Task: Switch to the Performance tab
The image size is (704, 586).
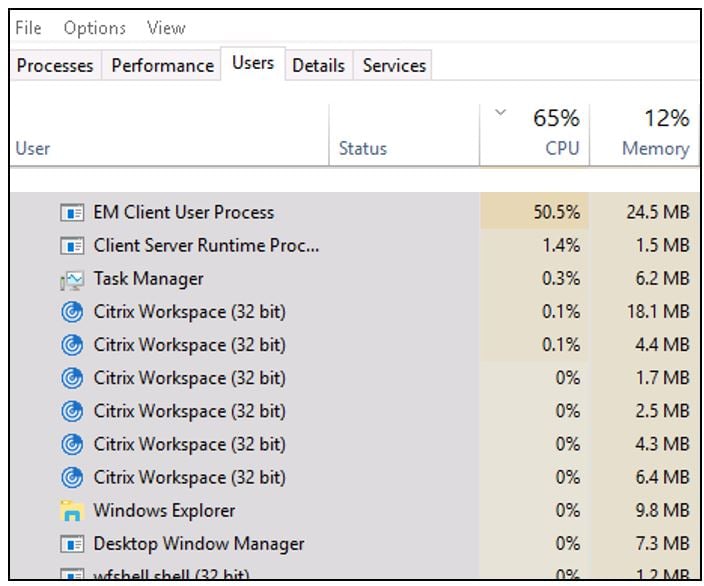Action: click(162, 66)
